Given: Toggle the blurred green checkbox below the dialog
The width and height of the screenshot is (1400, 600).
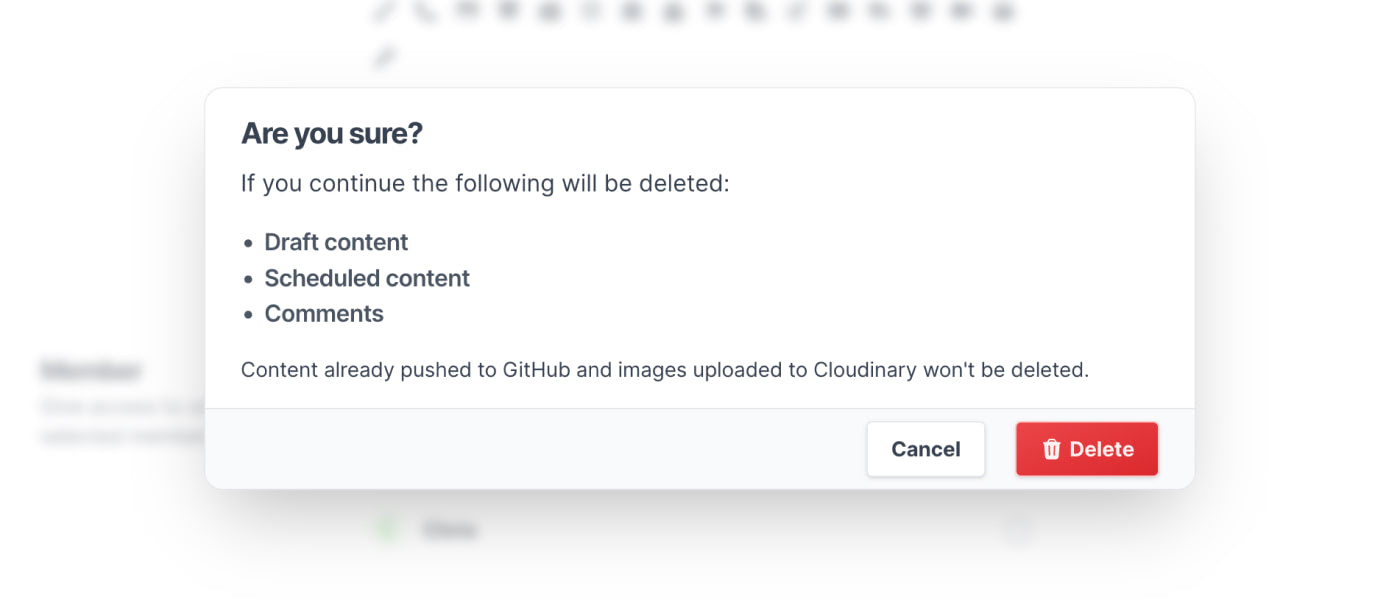Looking at the screenshot, I should click(385, 528).
